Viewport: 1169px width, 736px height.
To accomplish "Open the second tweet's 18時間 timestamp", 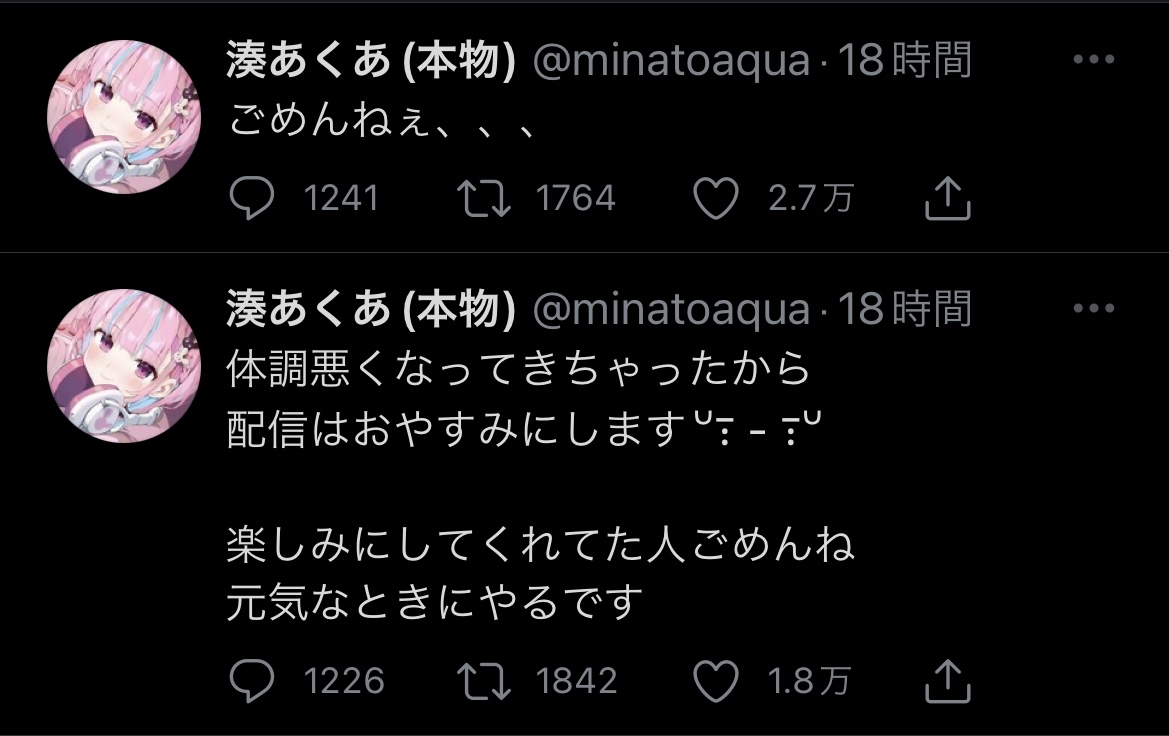I will tap(904, 310).
